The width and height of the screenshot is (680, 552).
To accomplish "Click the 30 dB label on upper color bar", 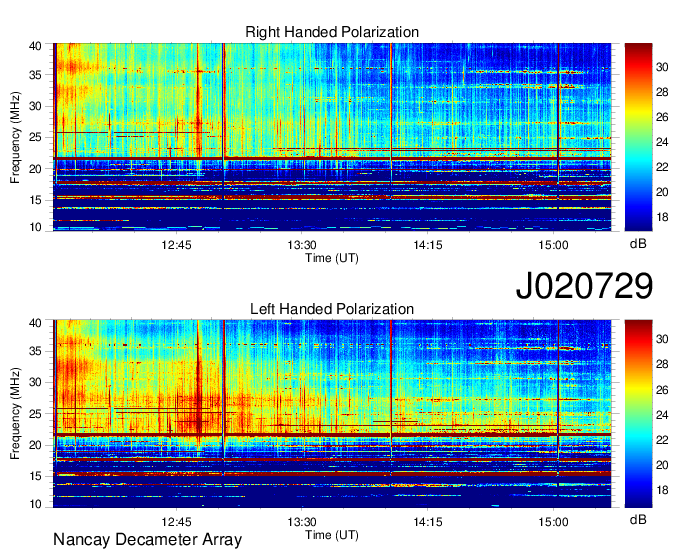I will click(x=662, y=67).
